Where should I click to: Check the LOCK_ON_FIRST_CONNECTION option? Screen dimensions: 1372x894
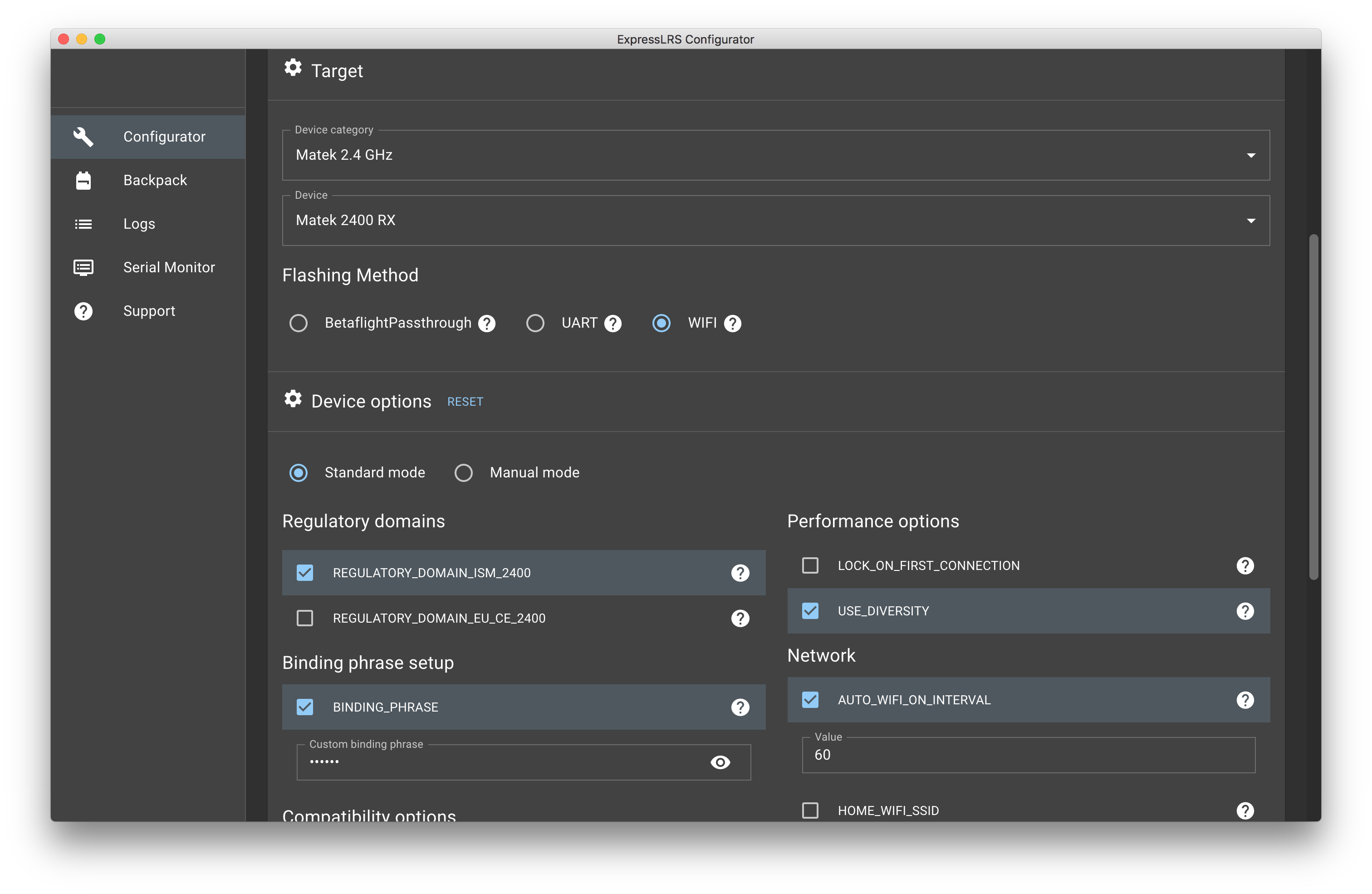tap(810, 565)
